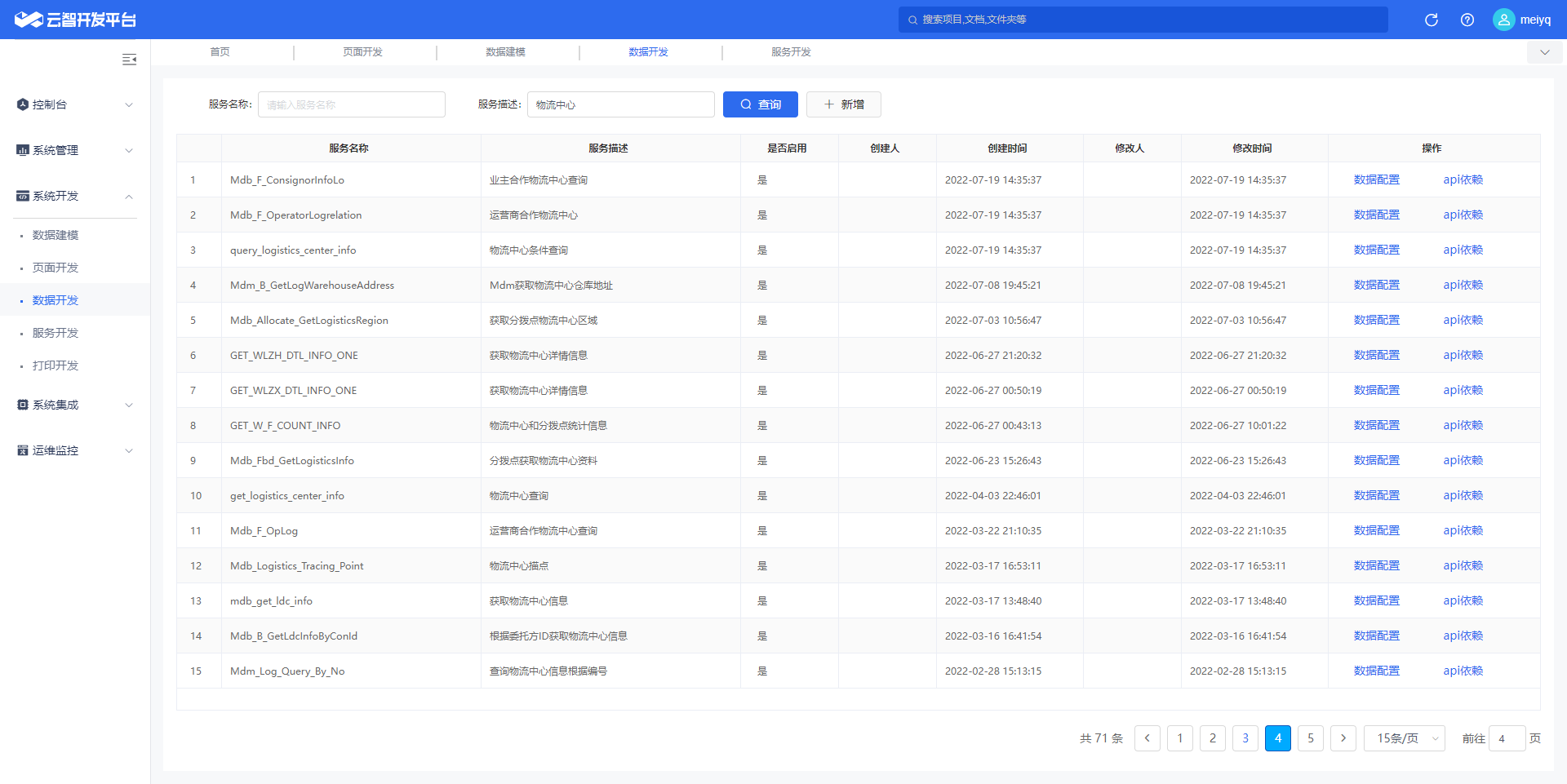Image resolution: width=1567 pixels, height=784 pixels.
Task: Open api依赖 for GET_WLZX_DTL_INFO_ONE
Action: (x=1463, y=390)
